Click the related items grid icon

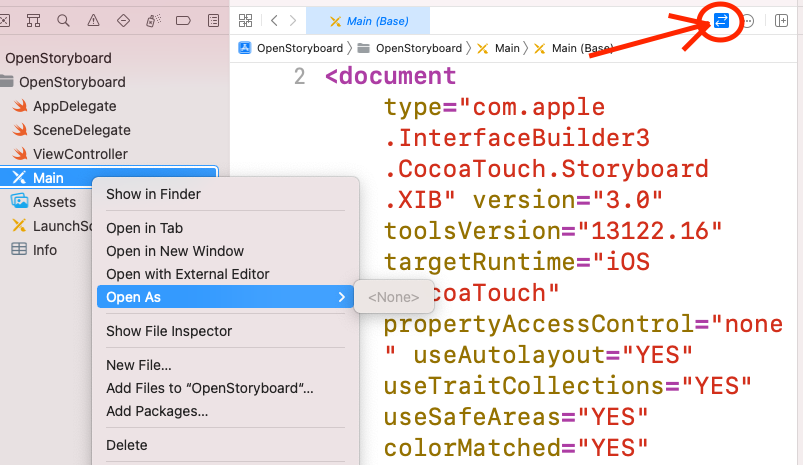tap(246, 20)
